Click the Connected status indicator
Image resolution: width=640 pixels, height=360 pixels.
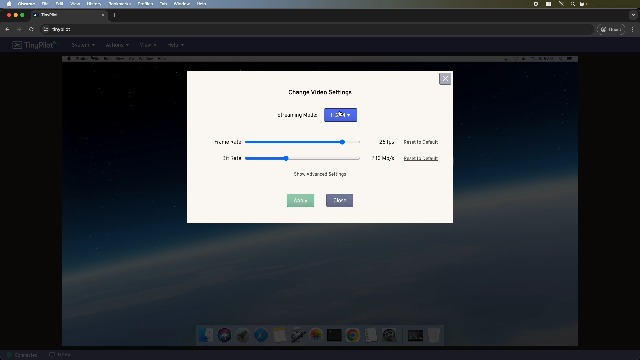coord(22,355)
